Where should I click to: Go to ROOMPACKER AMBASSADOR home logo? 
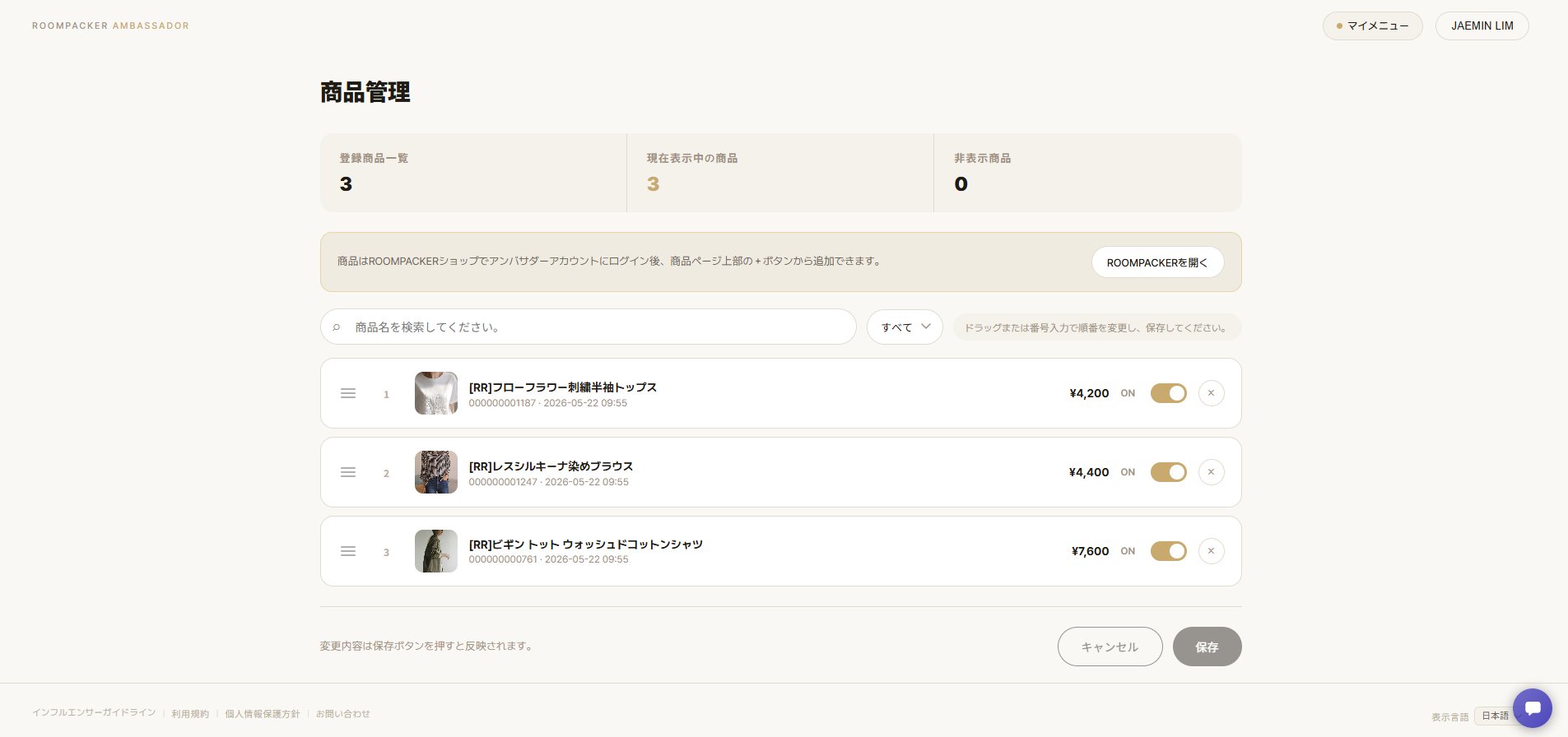pyautogui.click(x=110, y=25)
